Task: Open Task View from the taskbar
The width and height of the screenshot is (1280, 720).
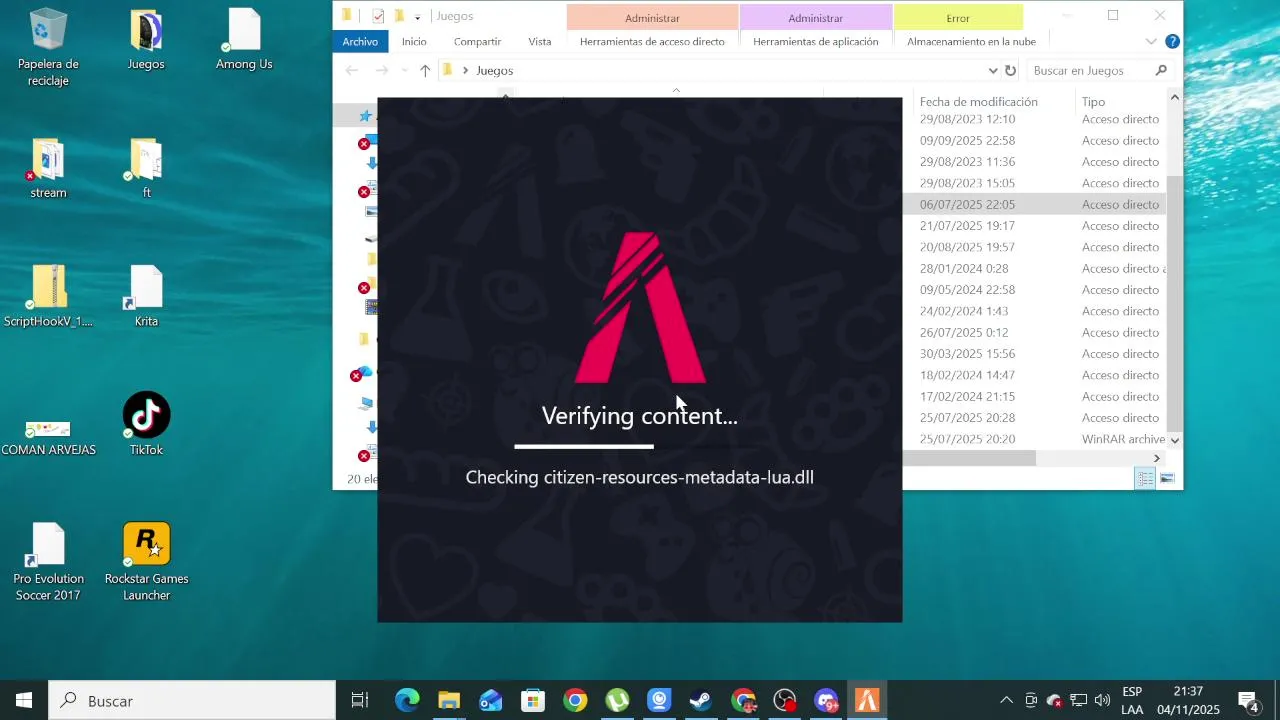Action: click(x=359, y=701)
